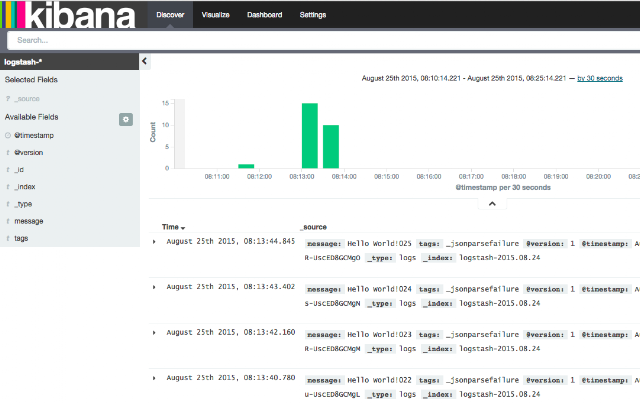This screenshot has width=640, height=404.
Task: Click the timestamp August 25th 2015, 08:13:43.402
Action: [x=231, y=287]
